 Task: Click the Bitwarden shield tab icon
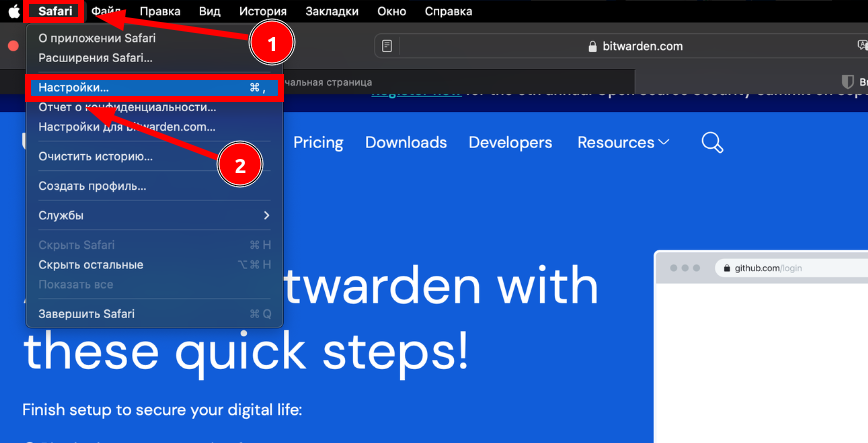[x=846, y=82]
